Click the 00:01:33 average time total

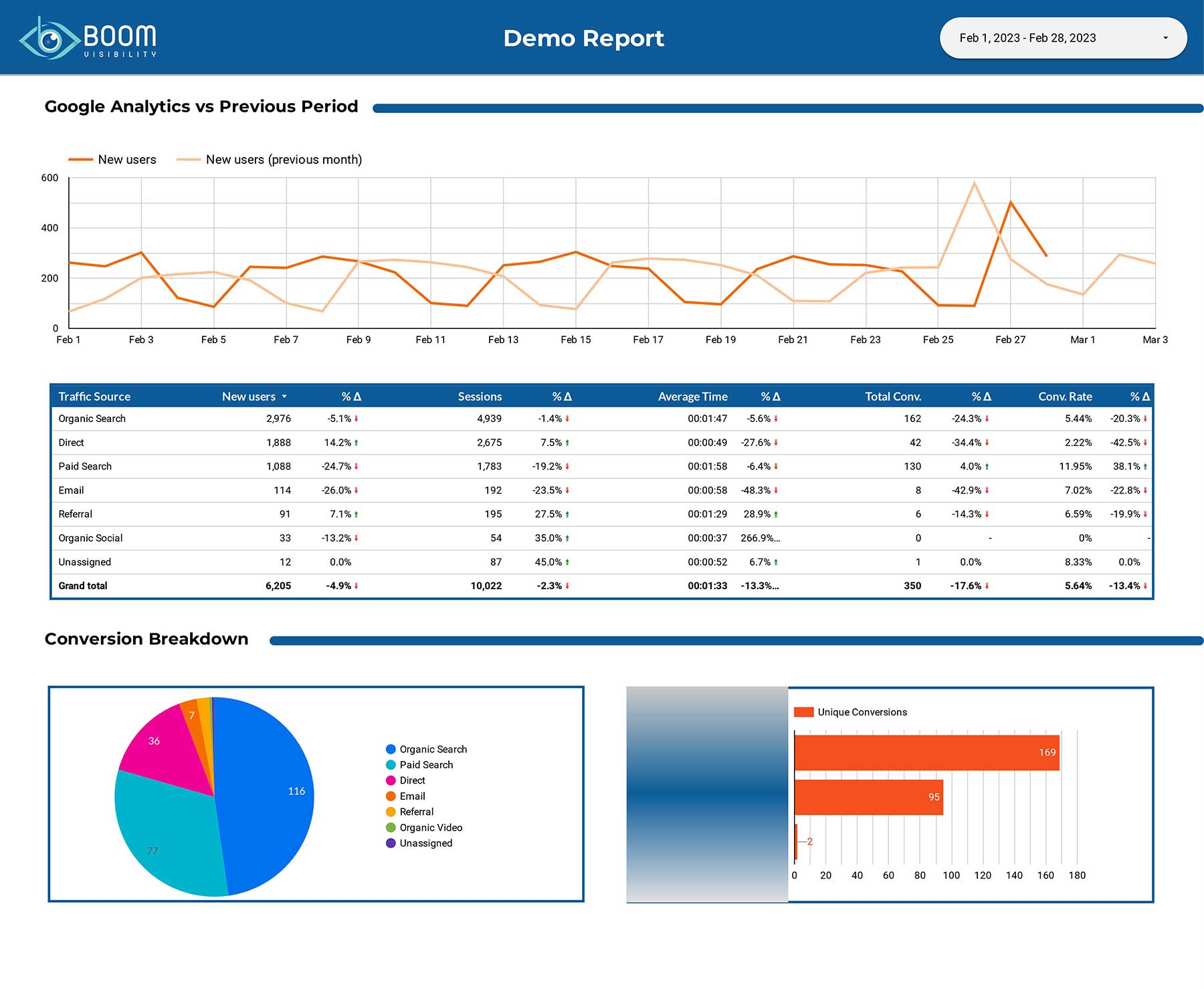click(707, 586)
